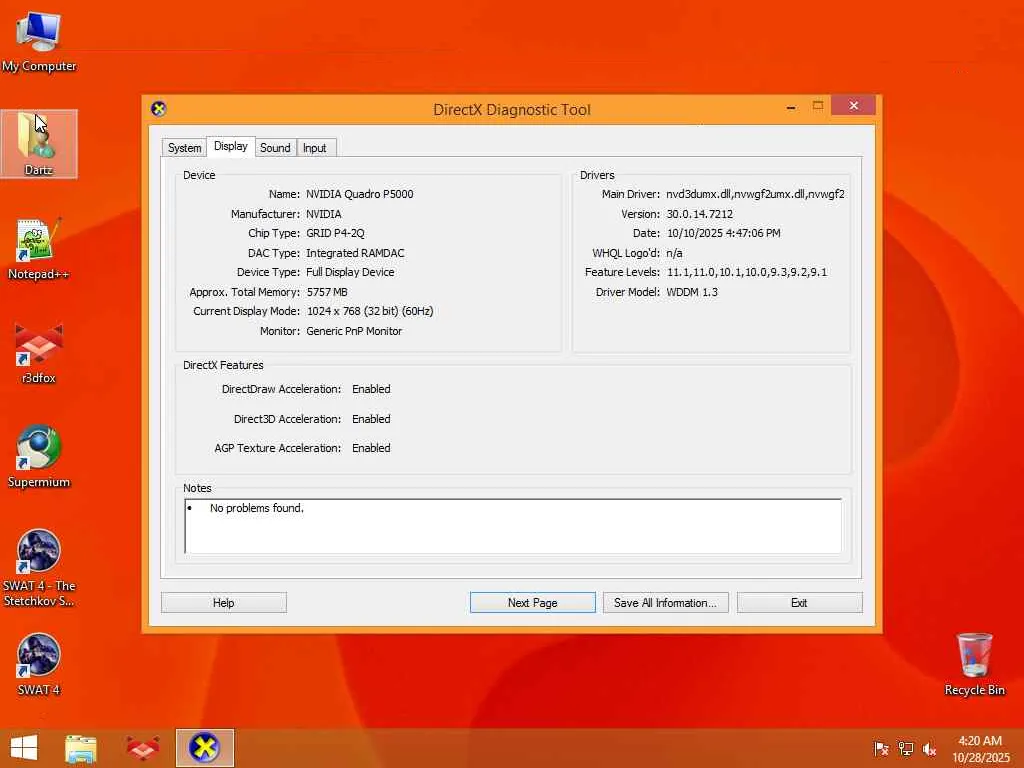
Task: Click the Supermium desktop shortcut
Action: point(39,456)
